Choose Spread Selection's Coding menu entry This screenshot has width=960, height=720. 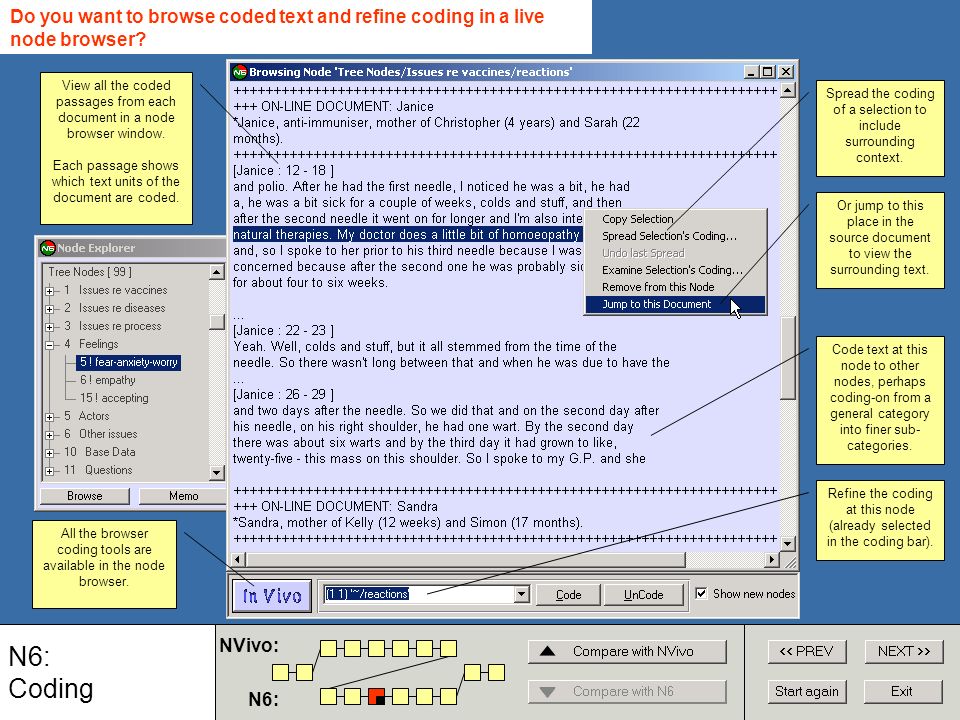pos(675,236)
